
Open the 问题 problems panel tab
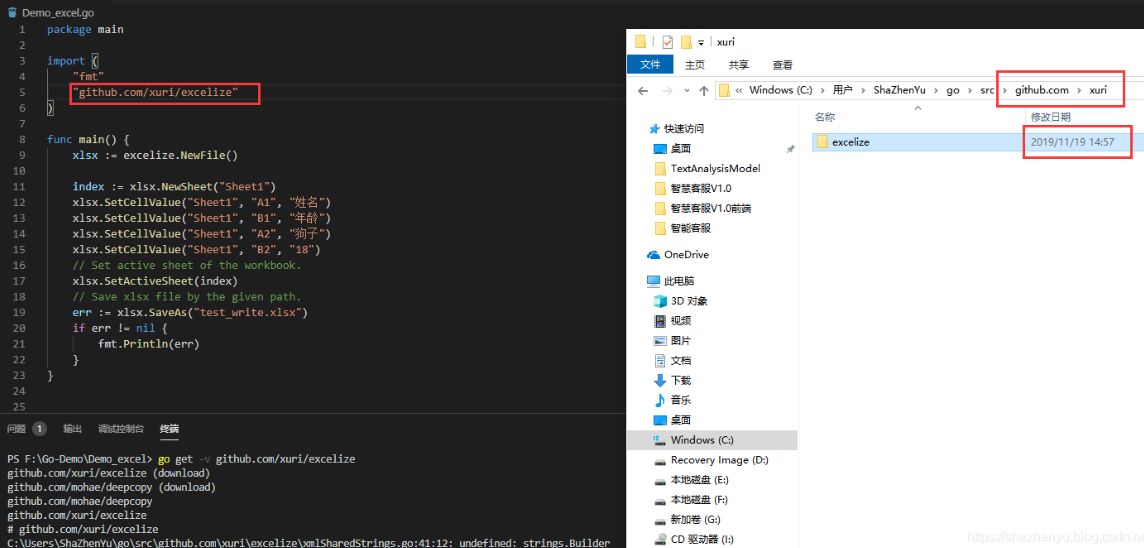point(16,429)
